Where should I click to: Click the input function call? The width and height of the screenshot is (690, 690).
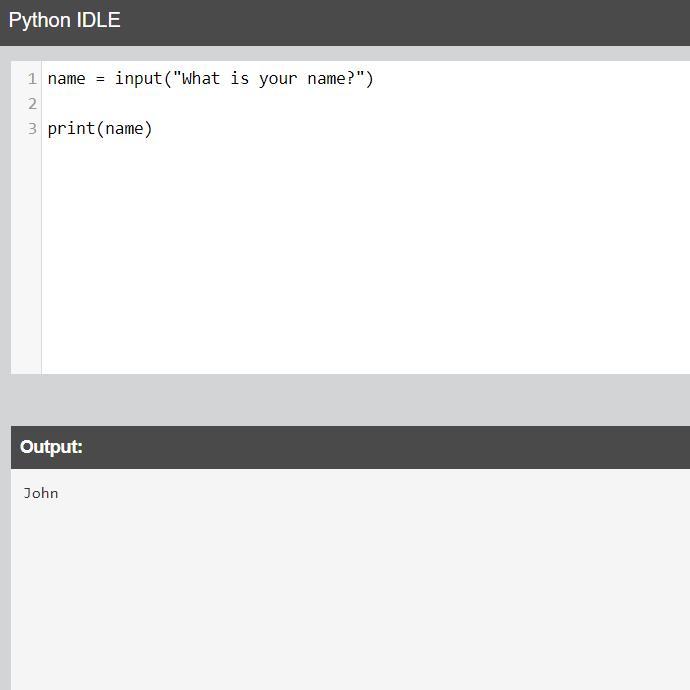tap(138, 79)
